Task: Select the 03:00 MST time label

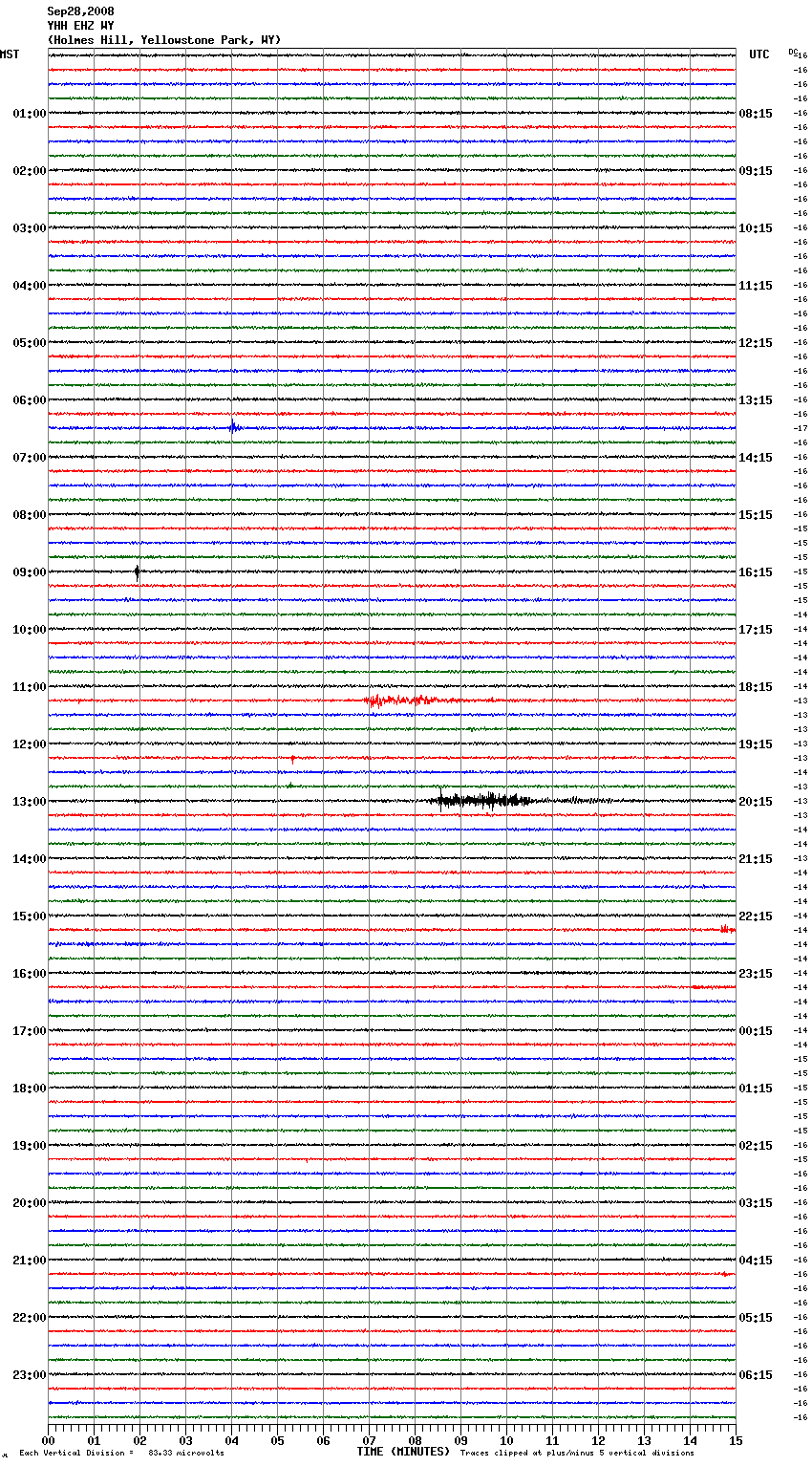Action: (30, 228)
